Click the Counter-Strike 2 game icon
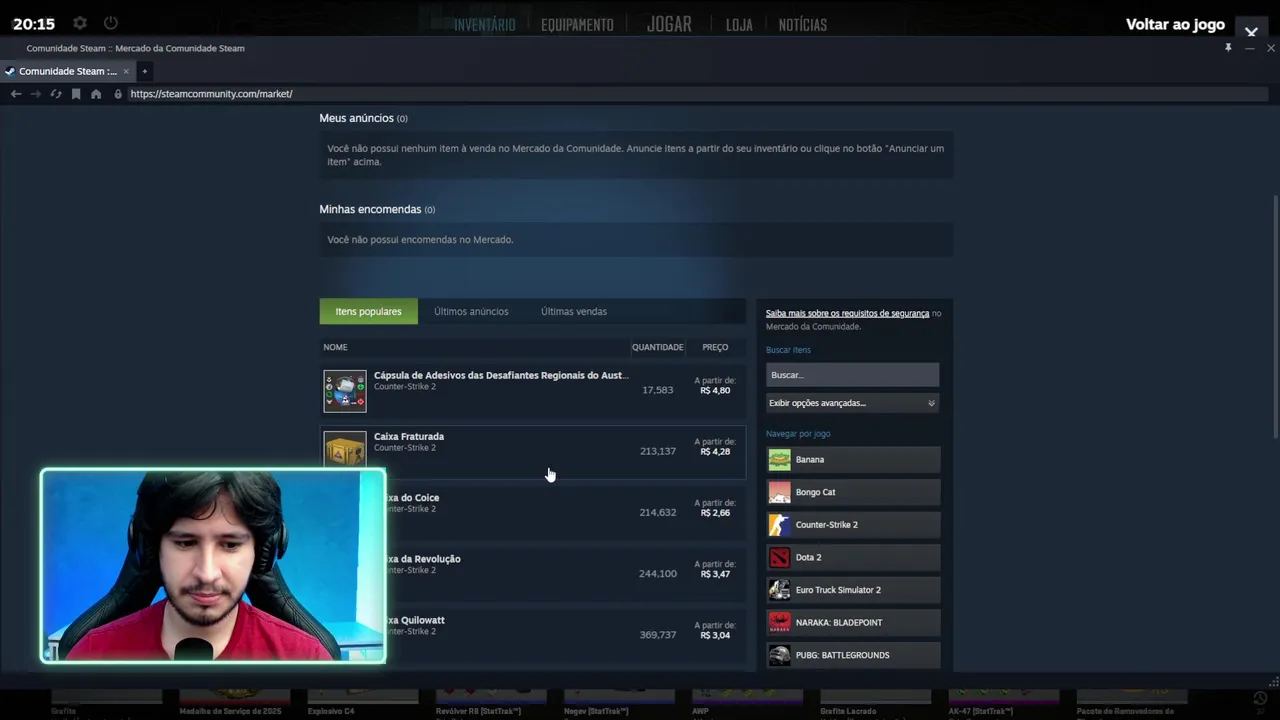Viewport: 1280px width, 720px height. 779,525
